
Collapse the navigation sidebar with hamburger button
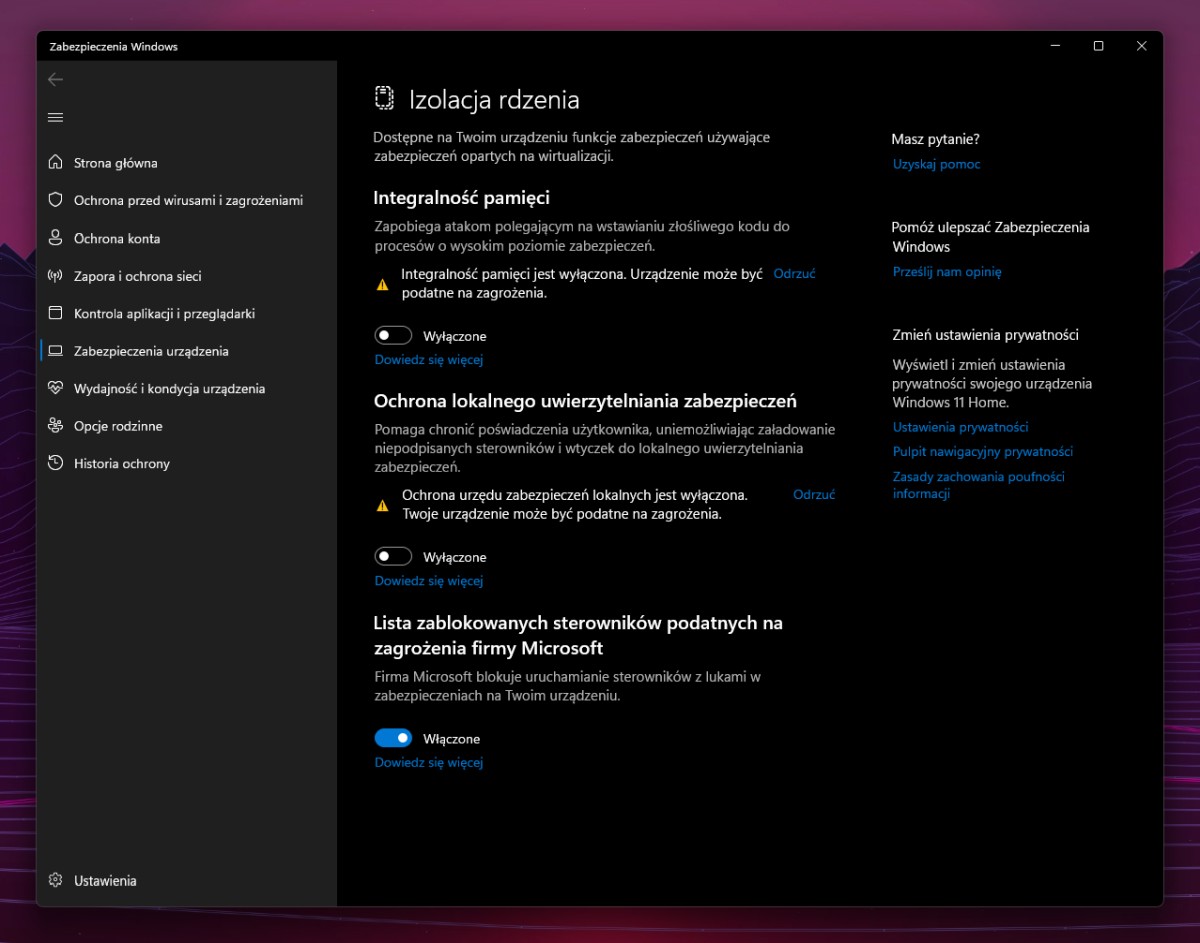pyautogui.click(x=55, y=117)
